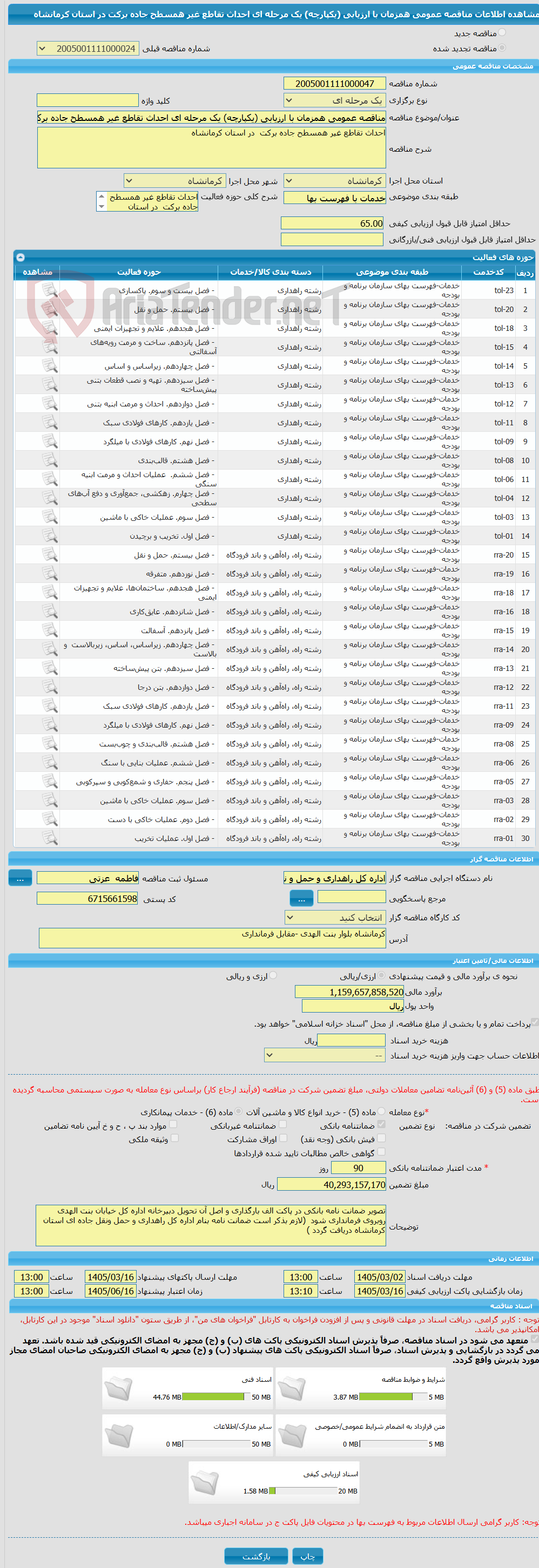Viewport: 539px width, 1568px height.
Task: Open view icon for row rra-19
Action: [50, 573]
